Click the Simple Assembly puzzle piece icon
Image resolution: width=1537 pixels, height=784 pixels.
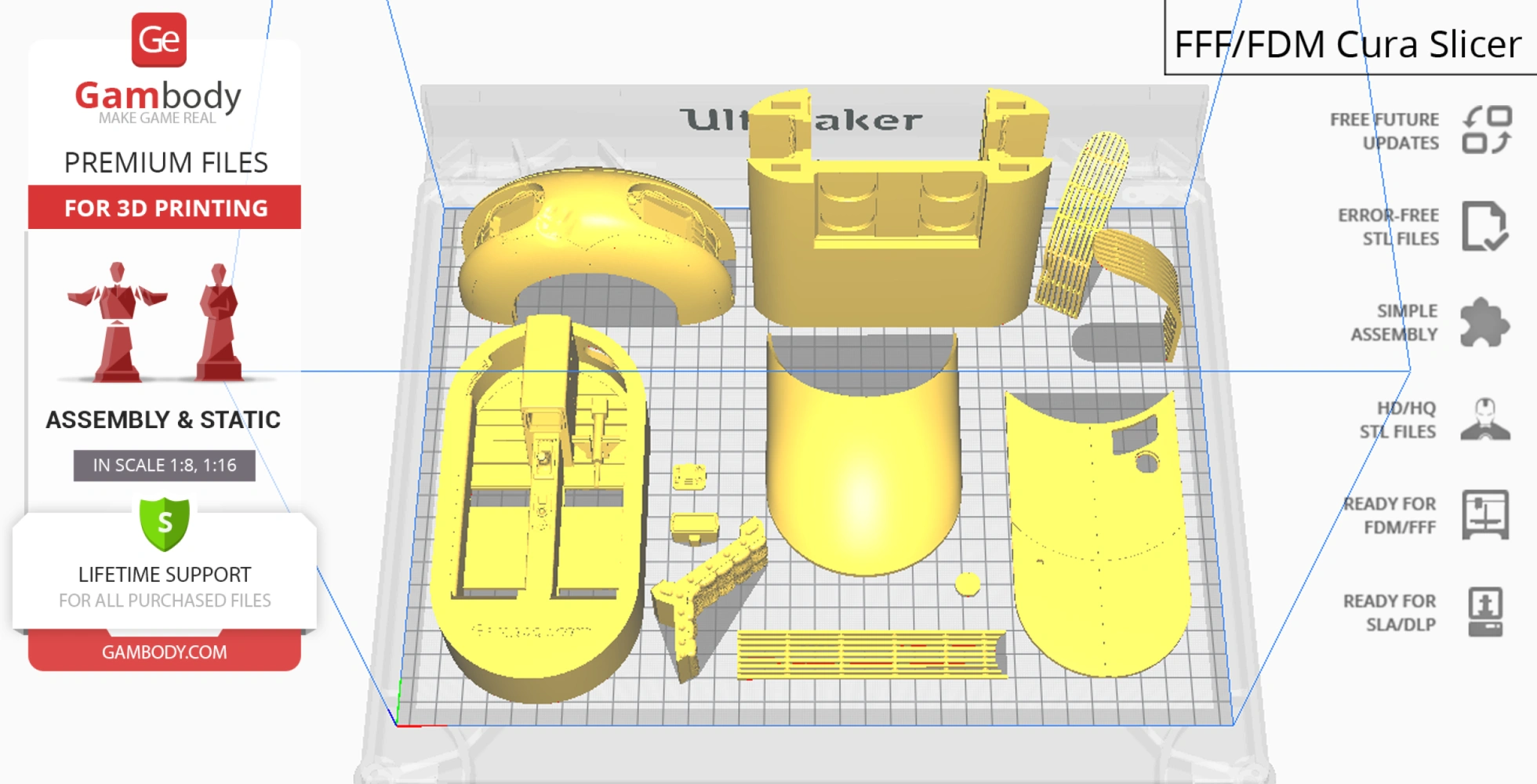point(1484,322)
